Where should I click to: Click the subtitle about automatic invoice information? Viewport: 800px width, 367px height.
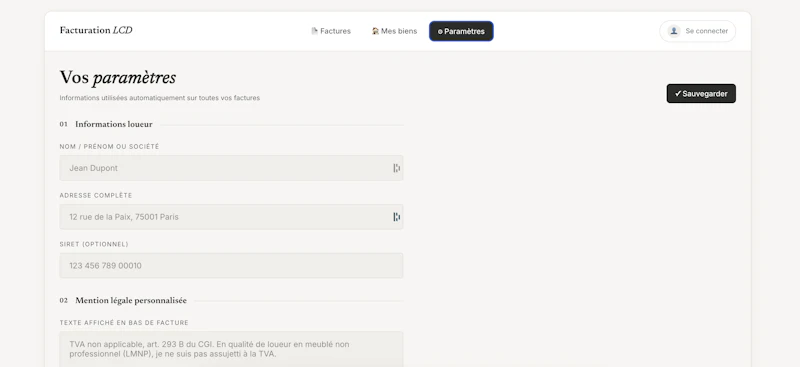pos(160,98)
